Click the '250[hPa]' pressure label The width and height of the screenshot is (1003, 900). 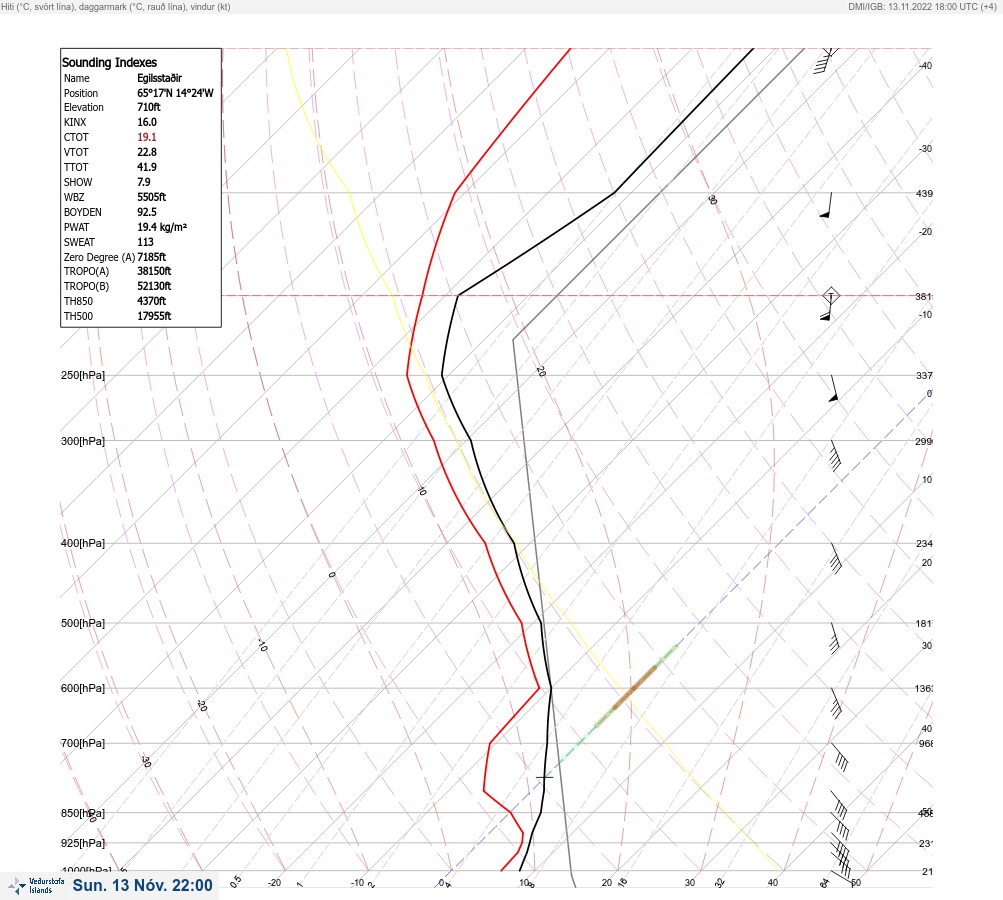point(83,375)
